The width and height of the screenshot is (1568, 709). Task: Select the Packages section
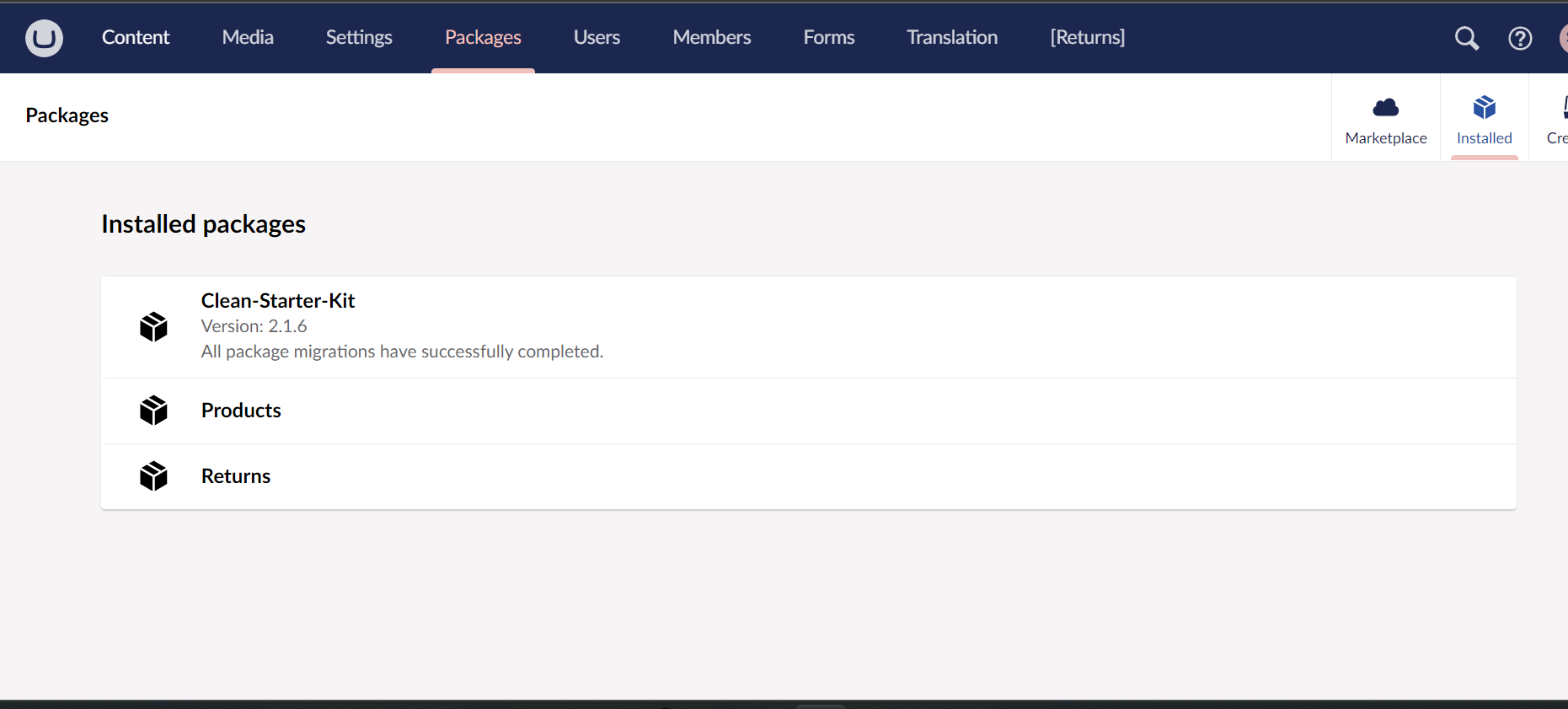[483, 37]
